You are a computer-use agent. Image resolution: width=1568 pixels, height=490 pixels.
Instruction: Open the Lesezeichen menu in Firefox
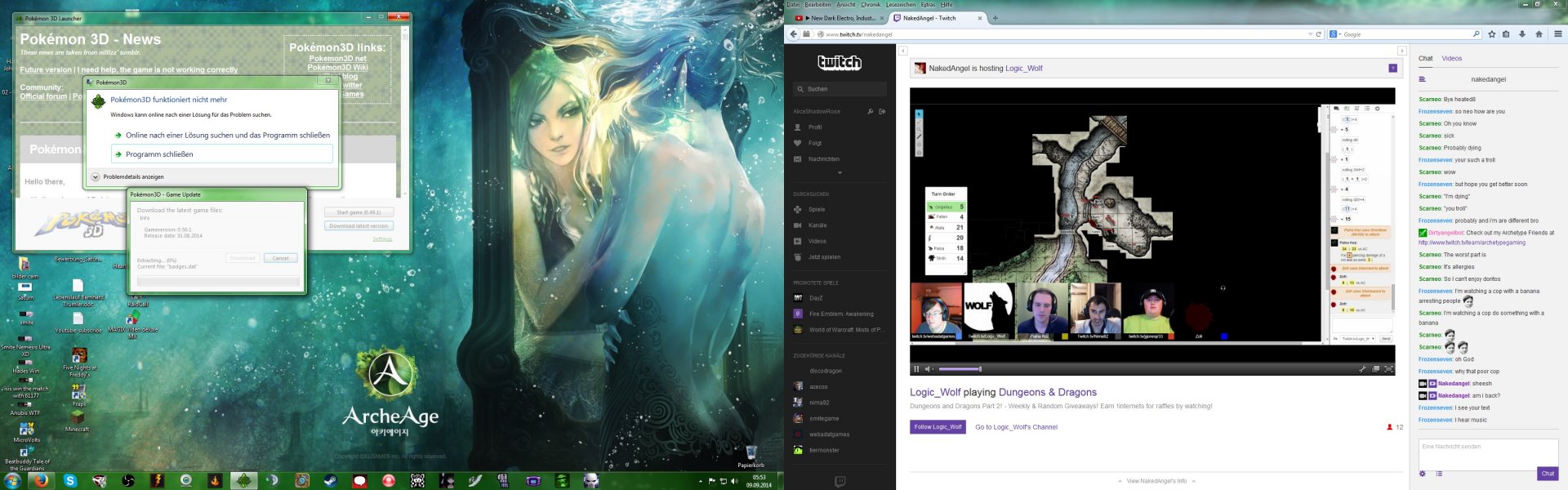[x=900, y=5]
